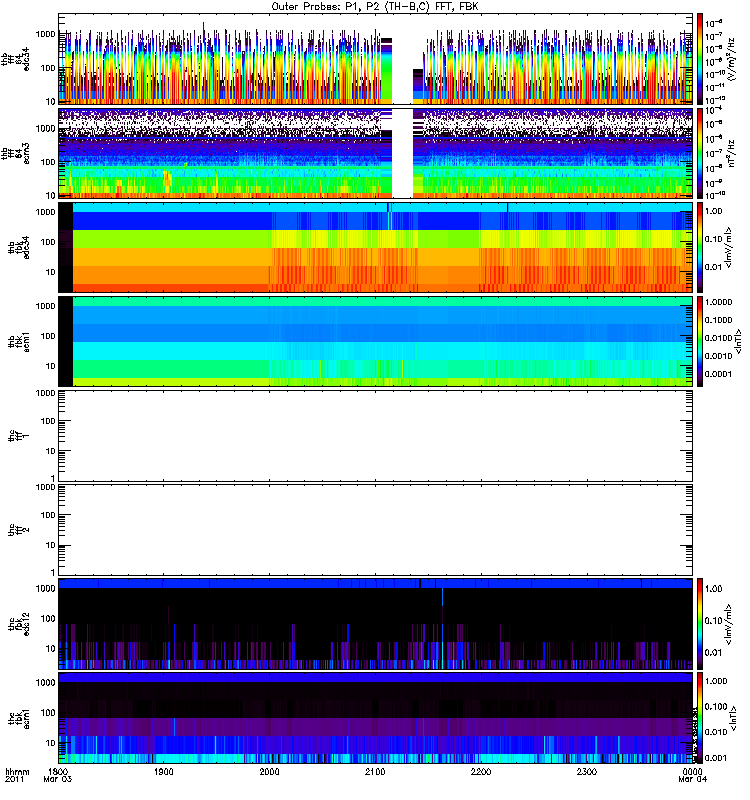750x800 pixels.
Task: Click the white data gap in top spectrogram
Action: pyautogui.click(x=403, y=59)
